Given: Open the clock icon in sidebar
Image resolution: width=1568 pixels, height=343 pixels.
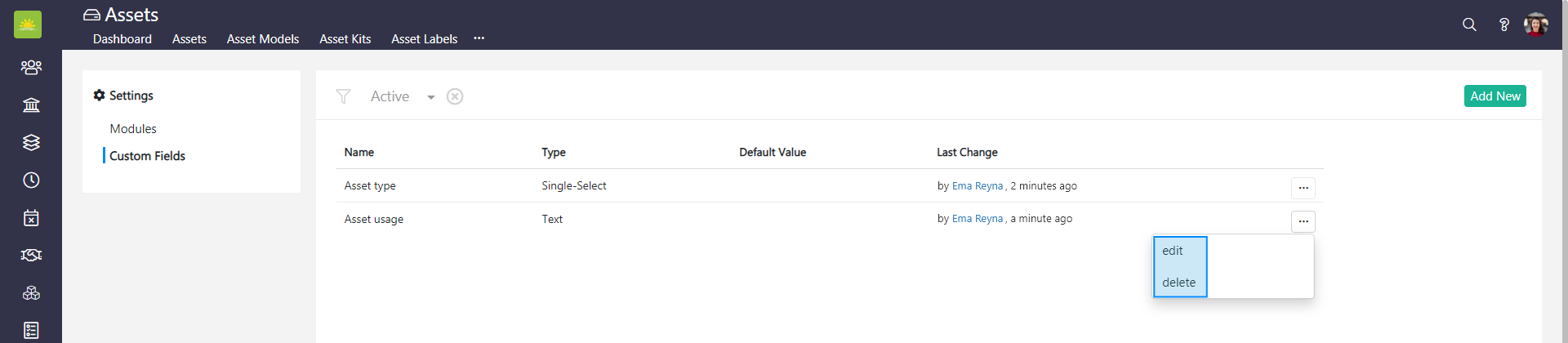Looking at the screenshot, I should point(31,180).
